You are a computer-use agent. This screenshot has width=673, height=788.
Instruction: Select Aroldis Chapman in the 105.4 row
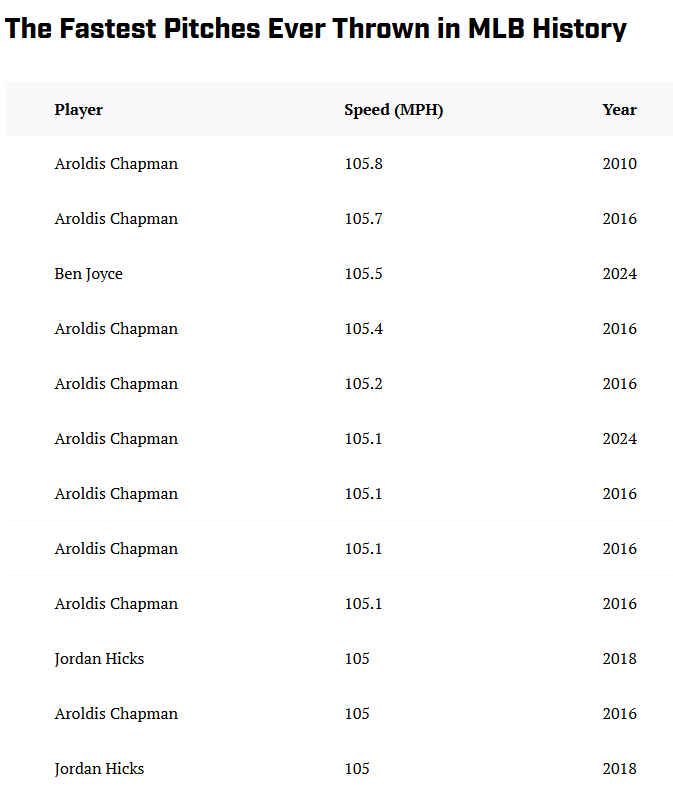point(116,329)
